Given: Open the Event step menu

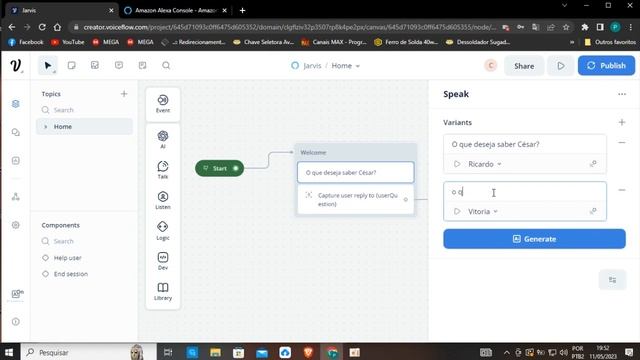Looking at the screenshot, I should point(163,104).
